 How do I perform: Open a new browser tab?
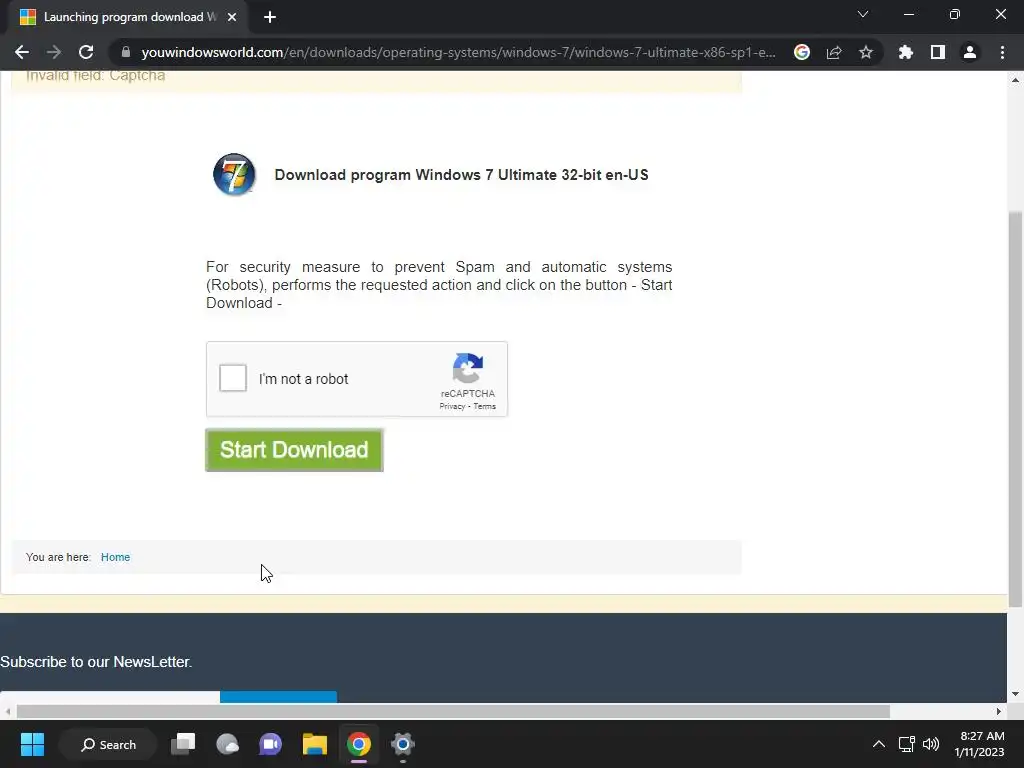(x=270, y=17)
